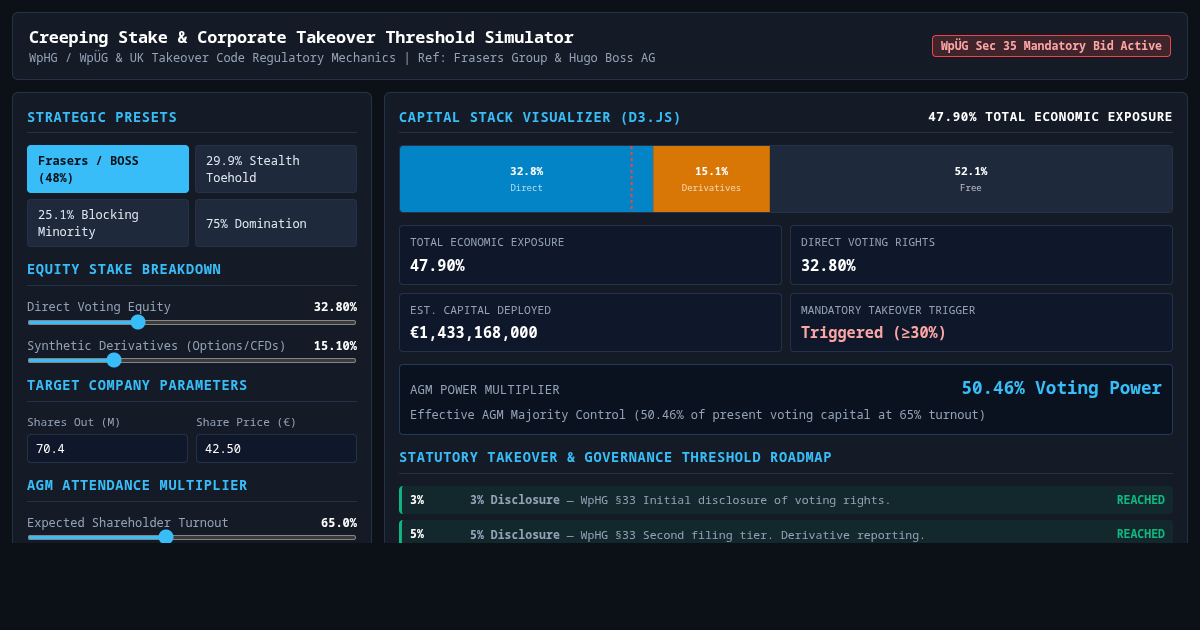Click the 65.0% turnout value

[x=339, y=523]
